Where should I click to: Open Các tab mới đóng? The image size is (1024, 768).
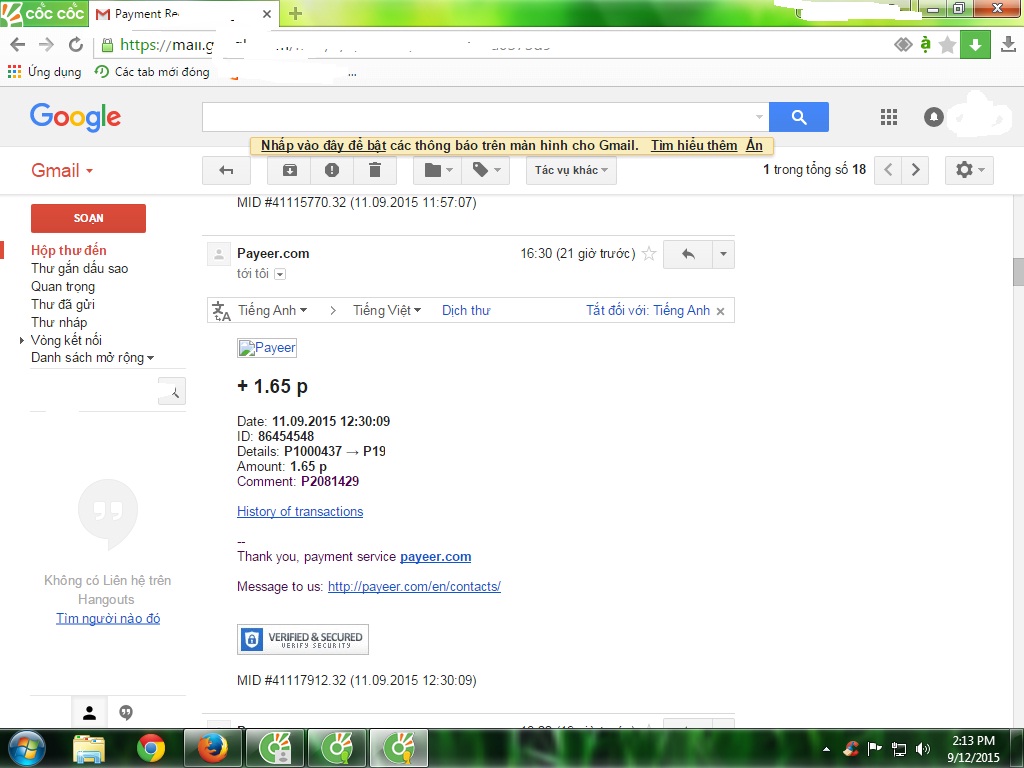click(152, 72)
